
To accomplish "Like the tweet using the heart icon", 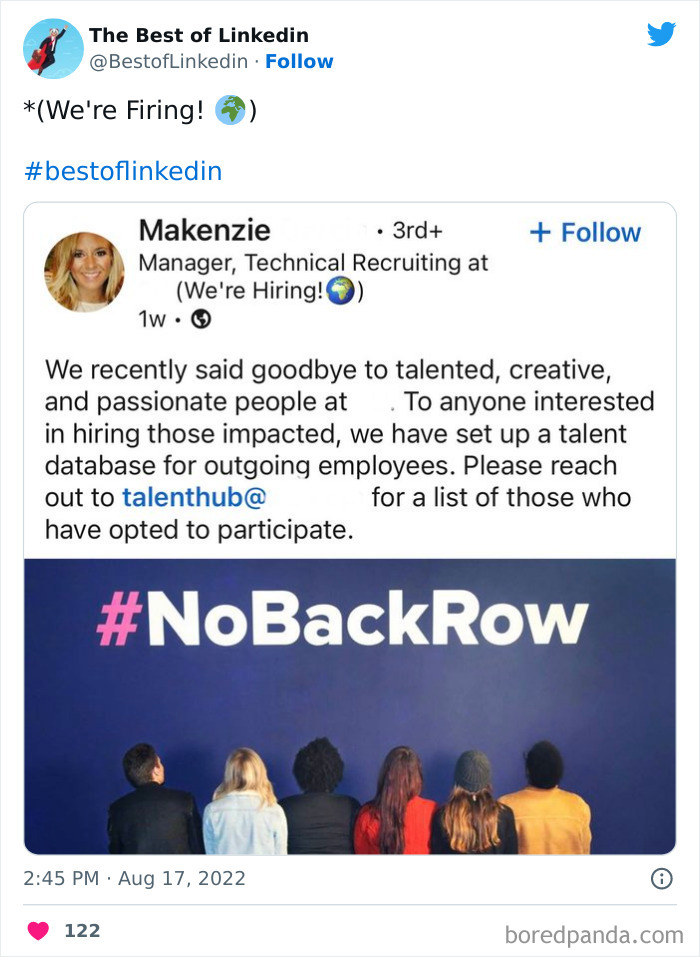I will [37, 929].
